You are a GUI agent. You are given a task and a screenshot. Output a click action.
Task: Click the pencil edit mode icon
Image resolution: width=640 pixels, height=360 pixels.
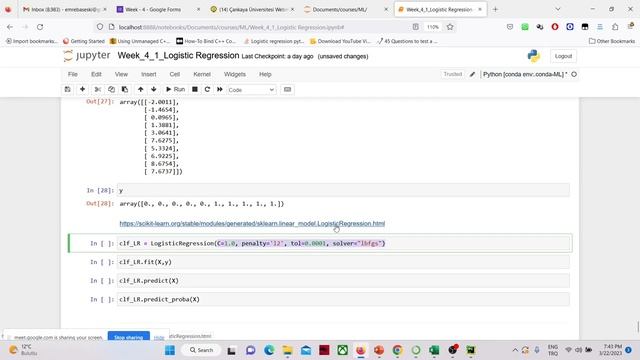tap(472, 74)
